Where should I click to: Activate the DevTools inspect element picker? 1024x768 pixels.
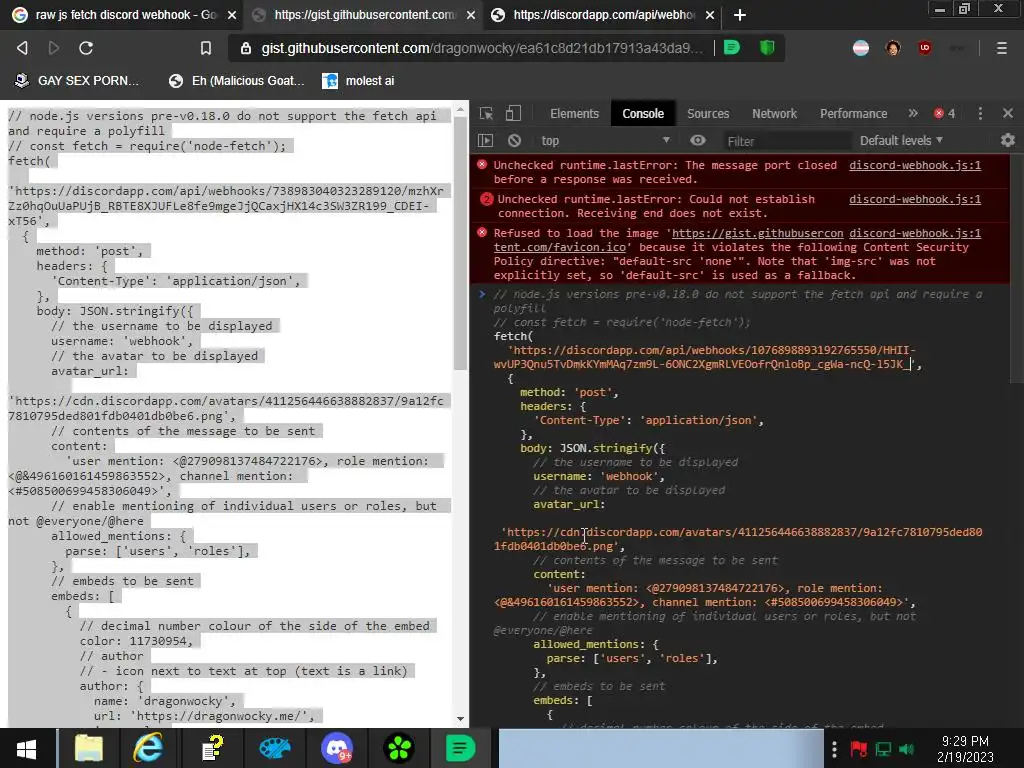coord(487,114)
